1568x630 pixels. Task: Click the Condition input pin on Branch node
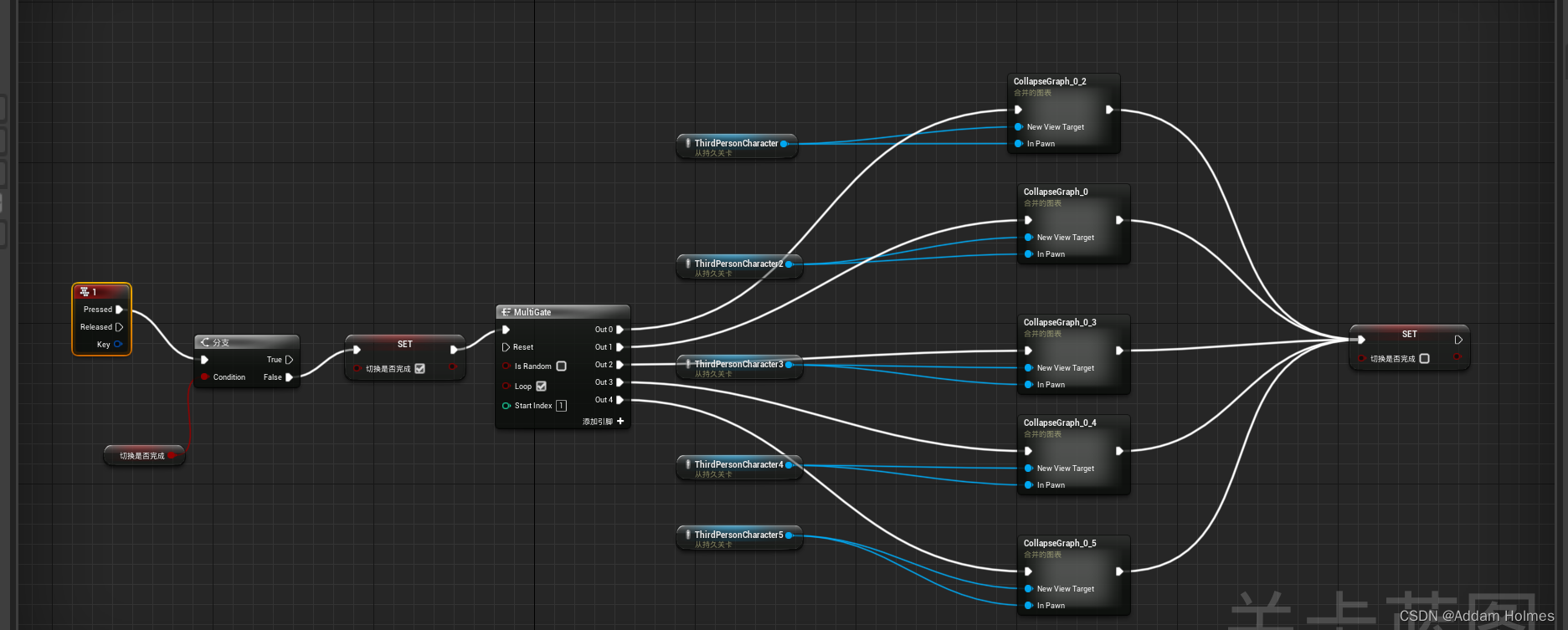tap(204, 377)
